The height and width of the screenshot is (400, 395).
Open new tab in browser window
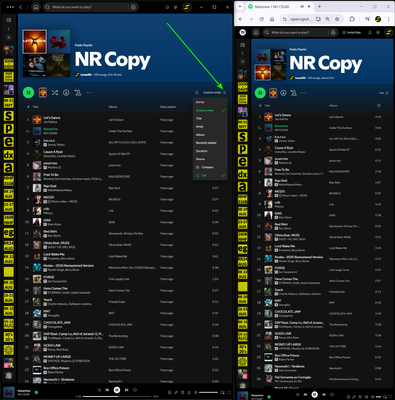(319, 6)
